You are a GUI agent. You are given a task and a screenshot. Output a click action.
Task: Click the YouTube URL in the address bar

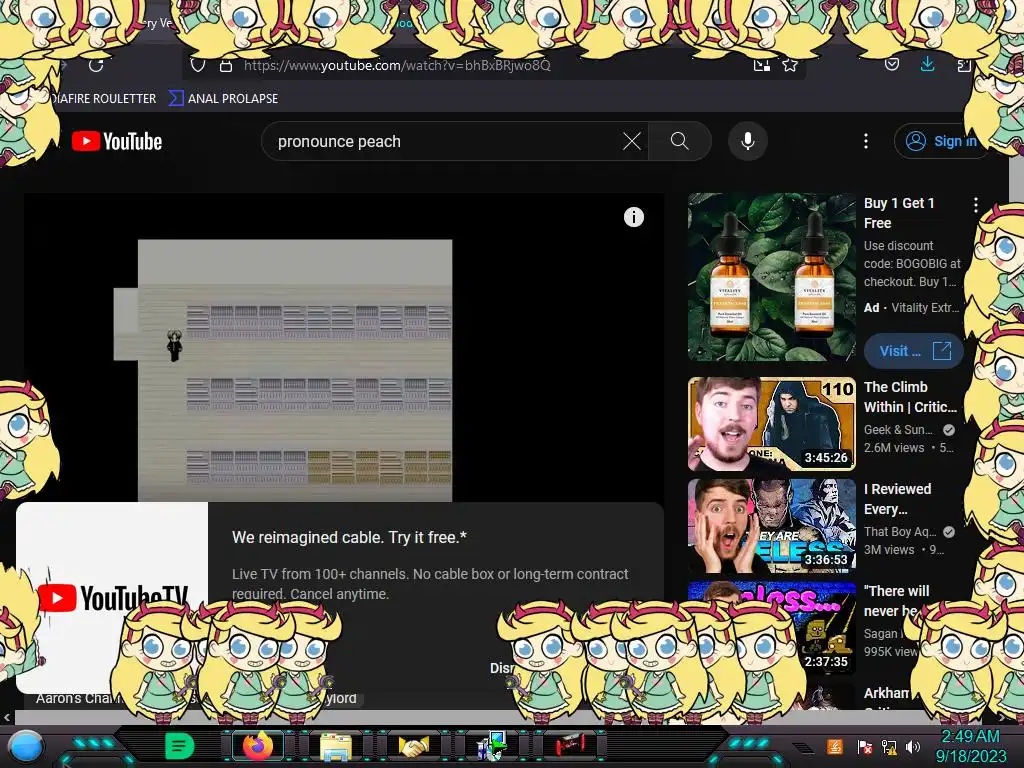397,65
